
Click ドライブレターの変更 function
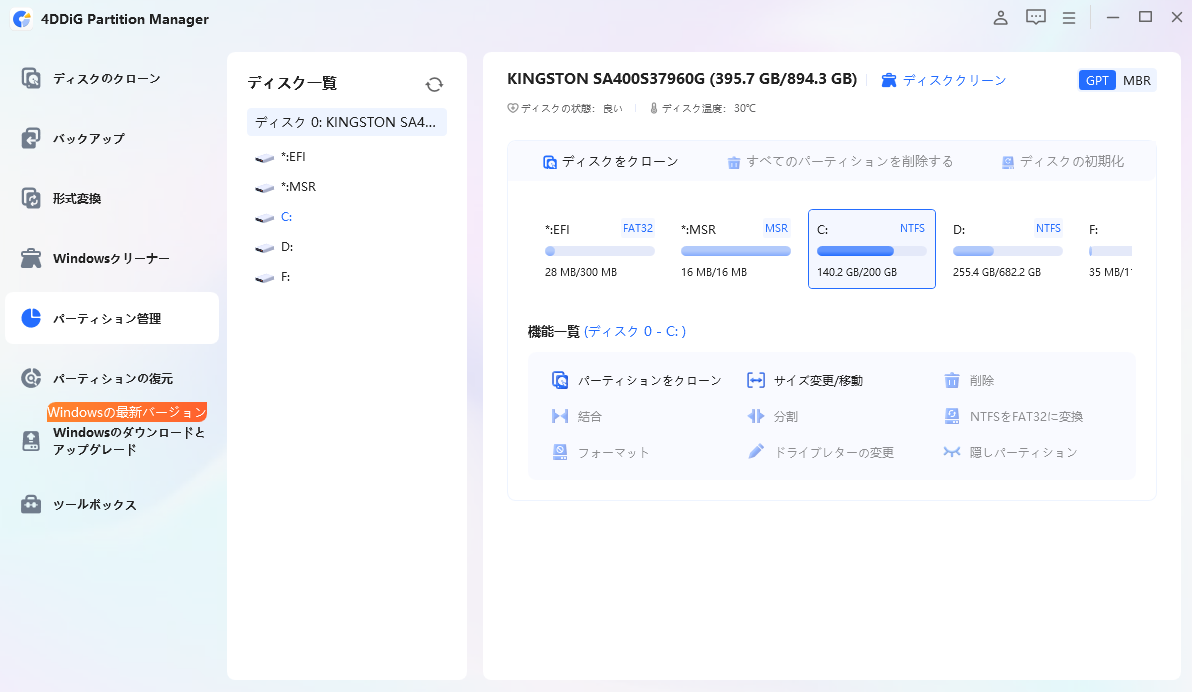[x=820, y=452]
